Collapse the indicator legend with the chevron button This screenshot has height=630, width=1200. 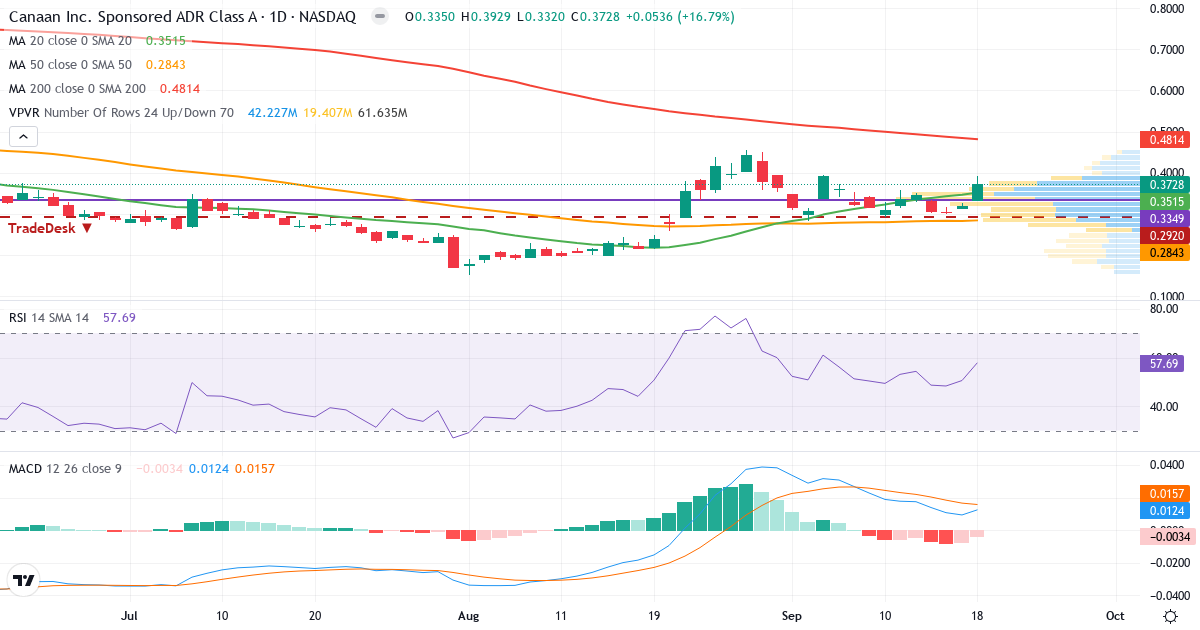(x=24, y=137)
